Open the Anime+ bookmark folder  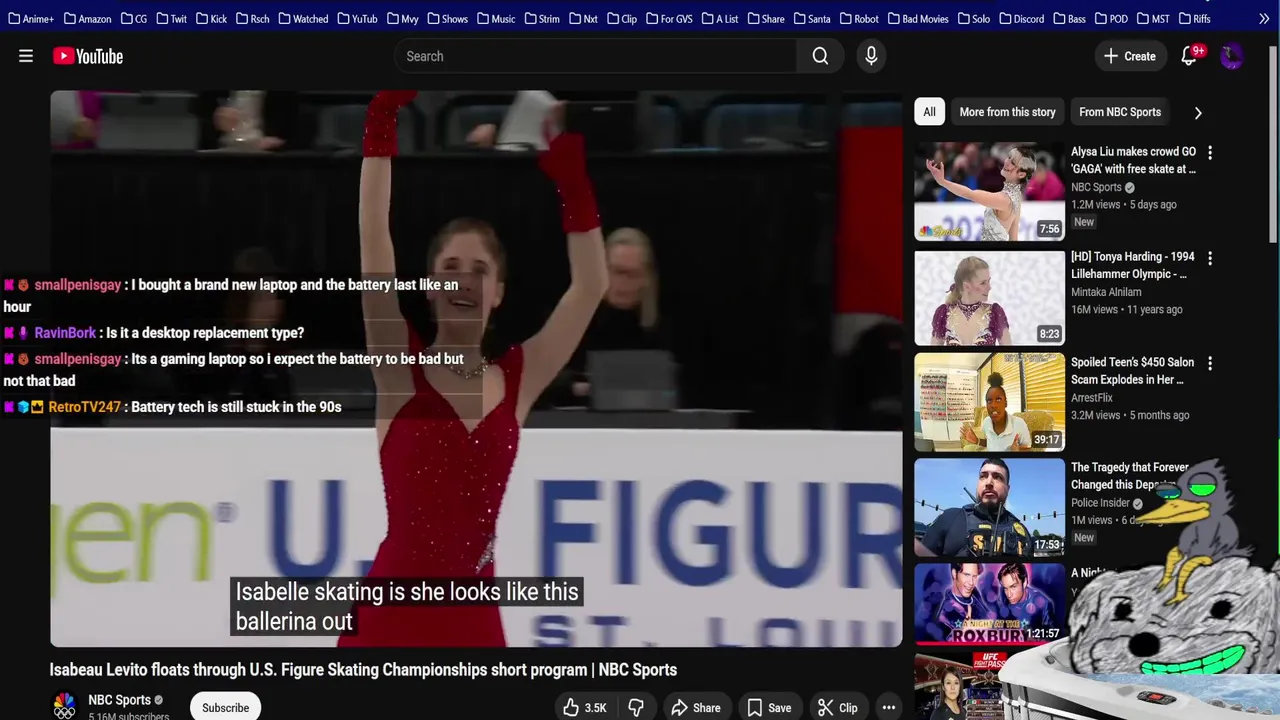click(31, 18)
